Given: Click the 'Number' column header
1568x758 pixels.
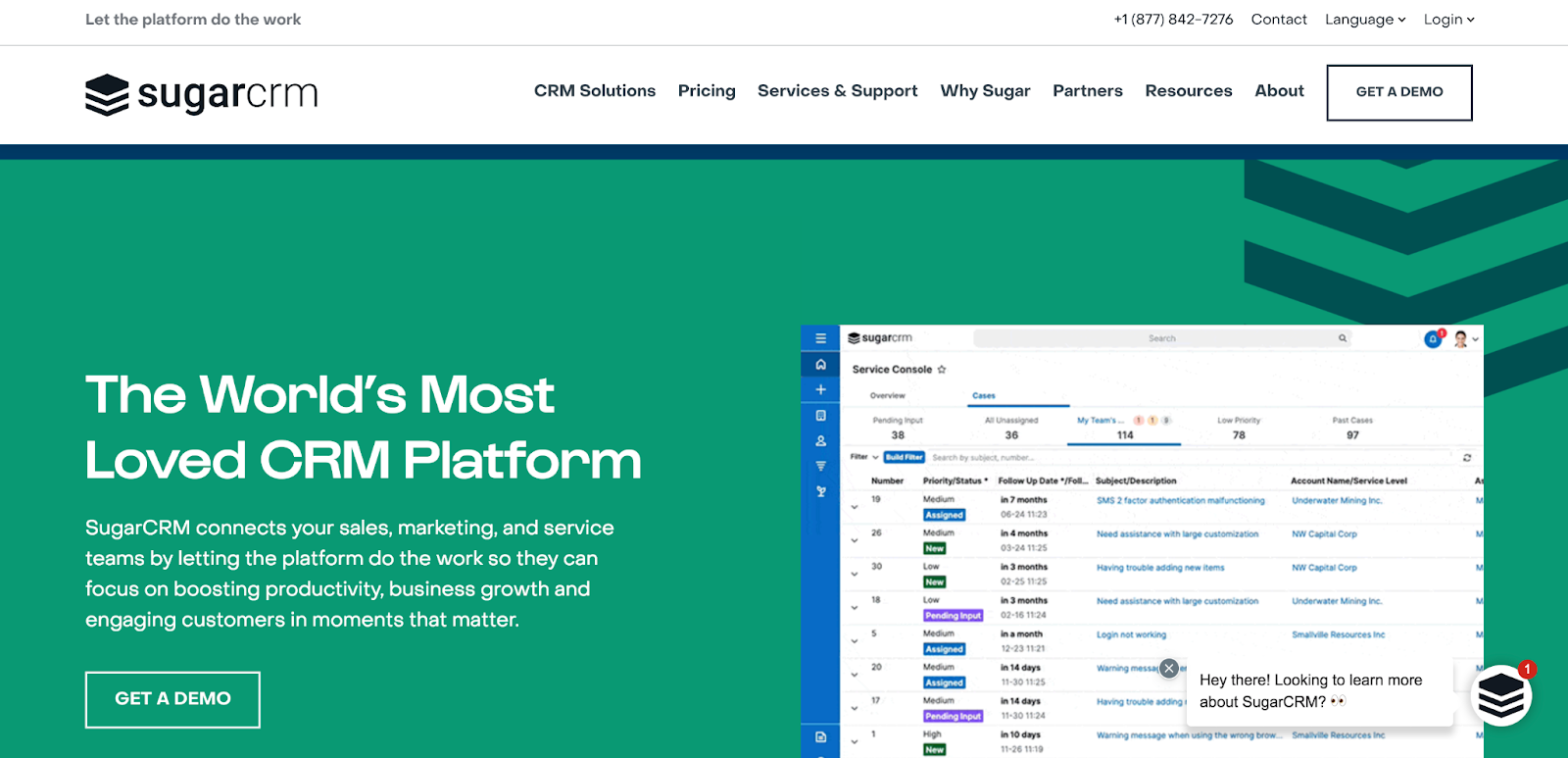Looking at the screenshot, I should 887,480.
